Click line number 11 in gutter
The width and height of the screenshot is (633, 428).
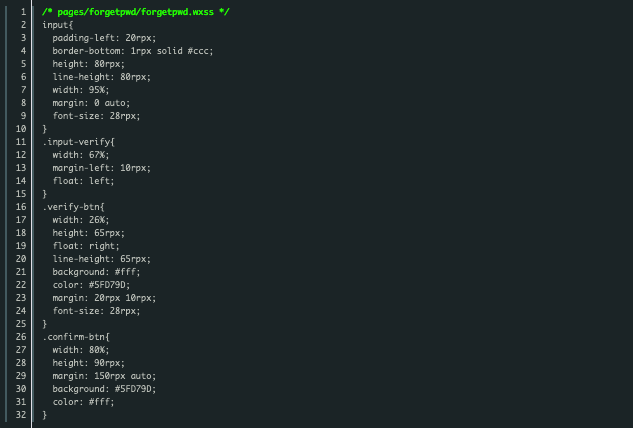(21, 142)
